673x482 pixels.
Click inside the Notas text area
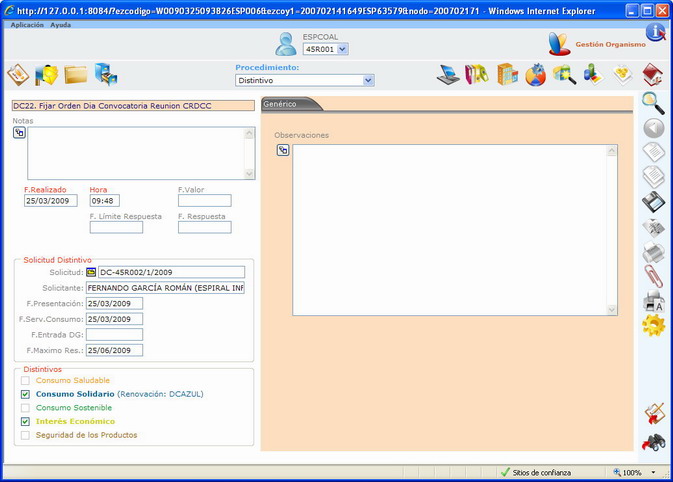[136, 153]
